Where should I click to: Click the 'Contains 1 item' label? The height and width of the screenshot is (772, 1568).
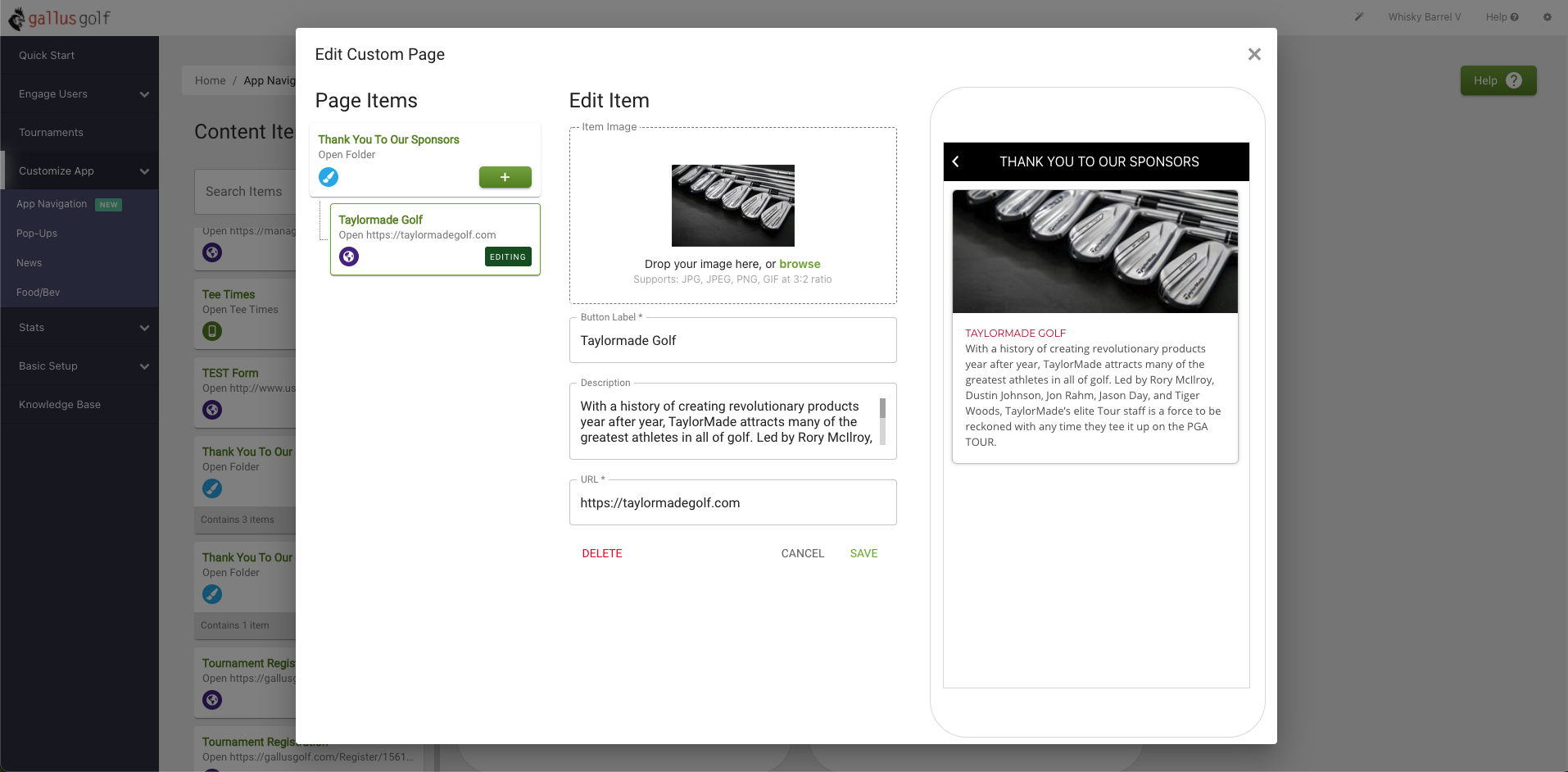(235, 625)
